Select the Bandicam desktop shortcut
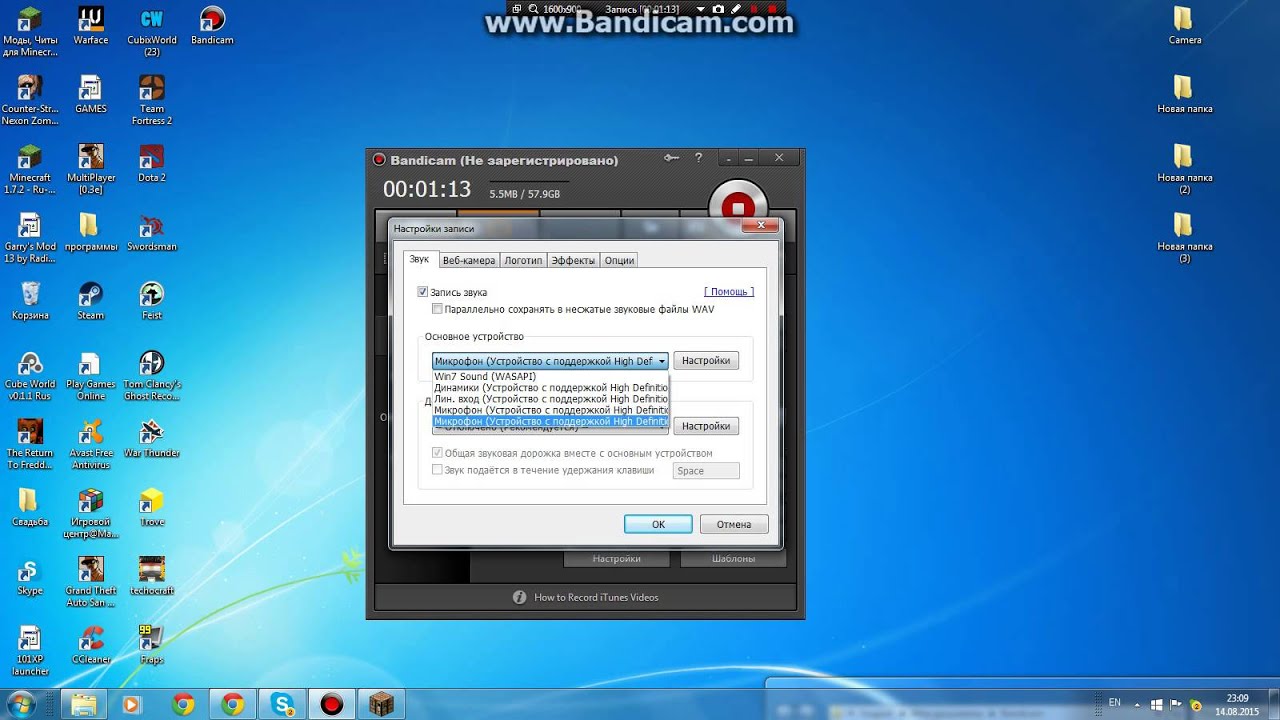This screenshot has height=720, width=1280. point(211,26)
